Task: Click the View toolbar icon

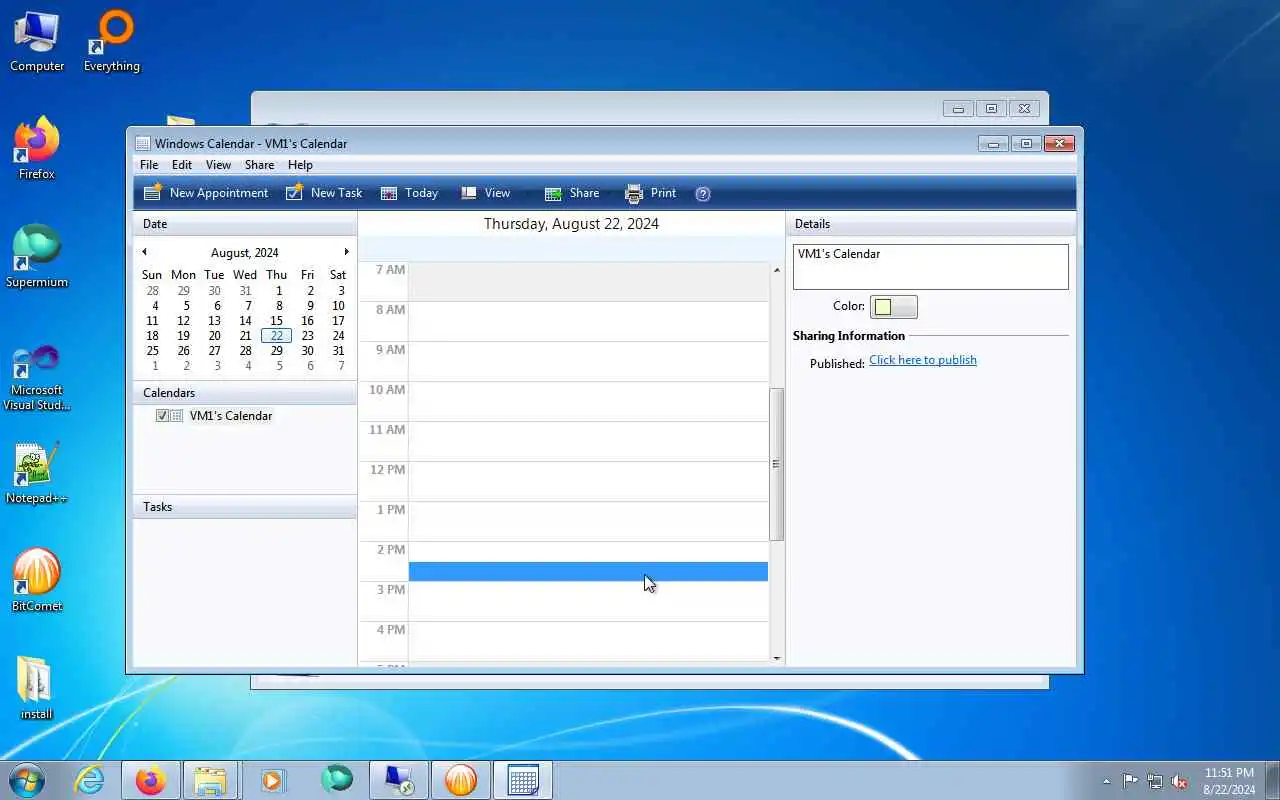Action: coord(468,193)
